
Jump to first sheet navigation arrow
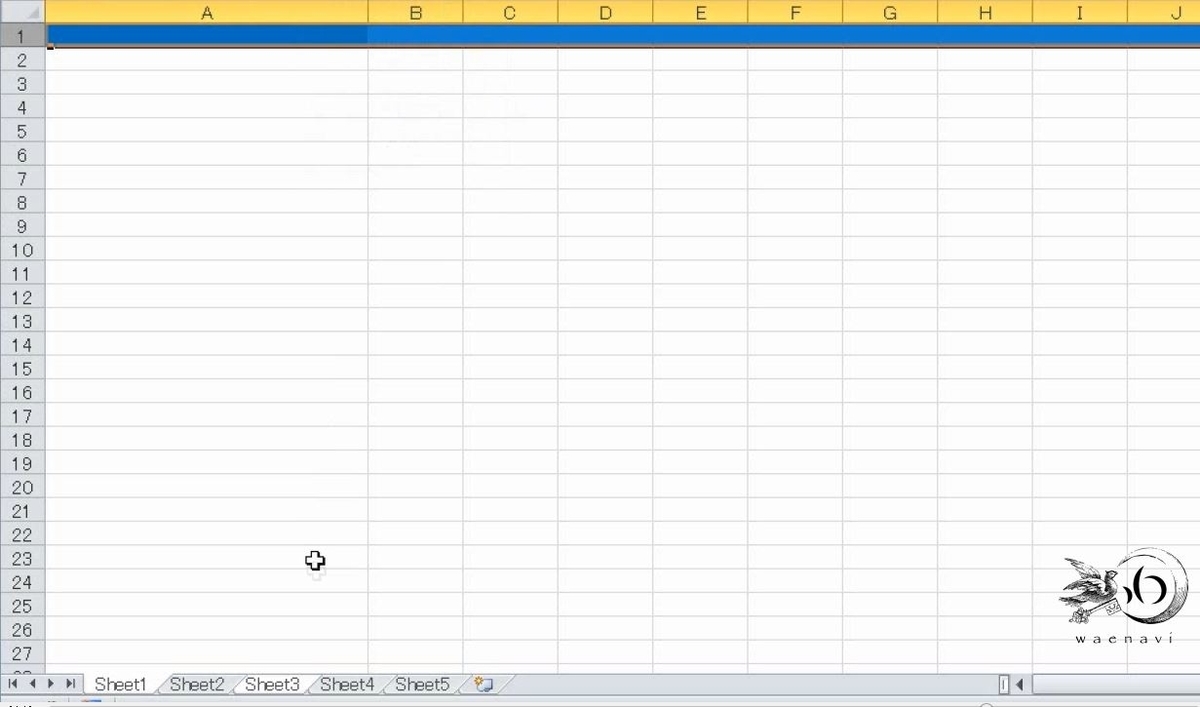(13, 684)
